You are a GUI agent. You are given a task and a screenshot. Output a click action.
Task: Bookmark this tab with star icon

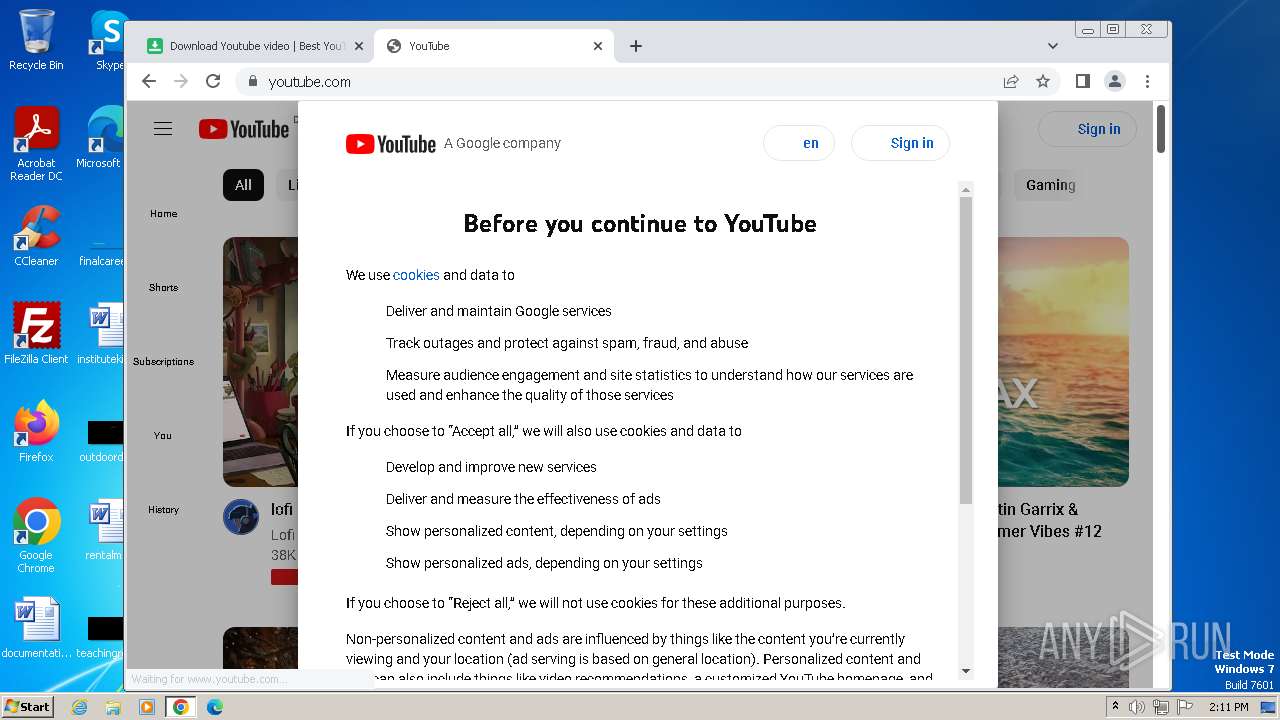[1043, 81]
